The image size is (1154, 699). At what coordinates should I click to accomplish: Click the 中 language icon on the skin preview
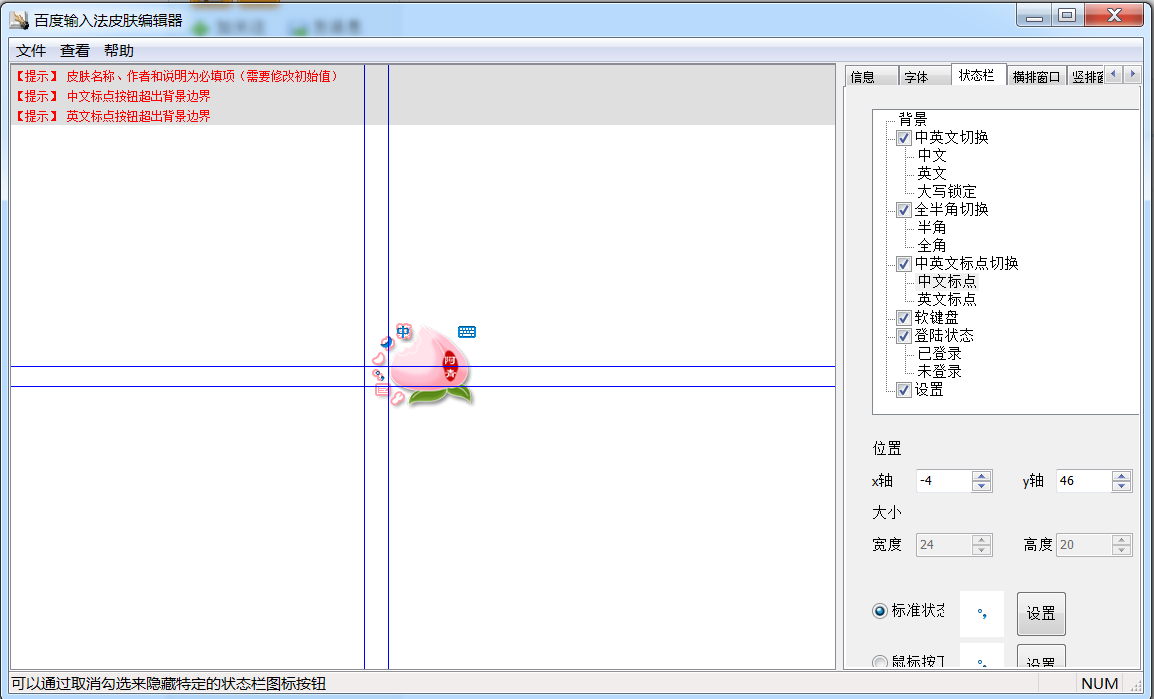tap(403, 332)
